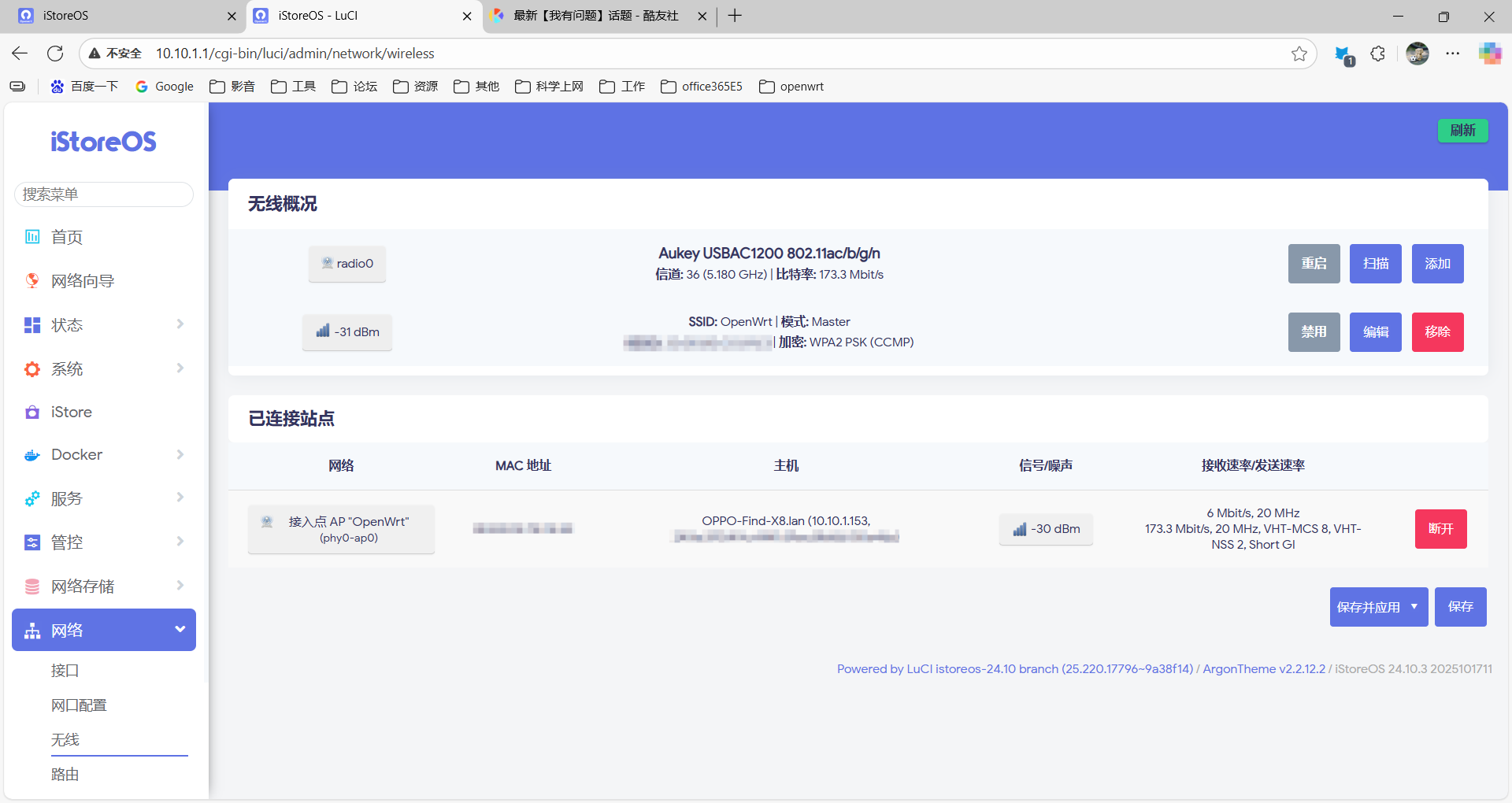The width and height of the screenshot is (1512, 803).
Task: Disable the OpenWrt wireless network
Action: pyautogui.click(x=1314, y=332)
